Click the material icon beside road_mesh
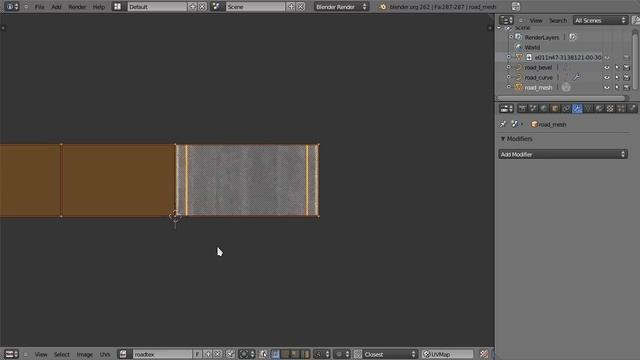This screenshot has width=640, height=360. 566,87
